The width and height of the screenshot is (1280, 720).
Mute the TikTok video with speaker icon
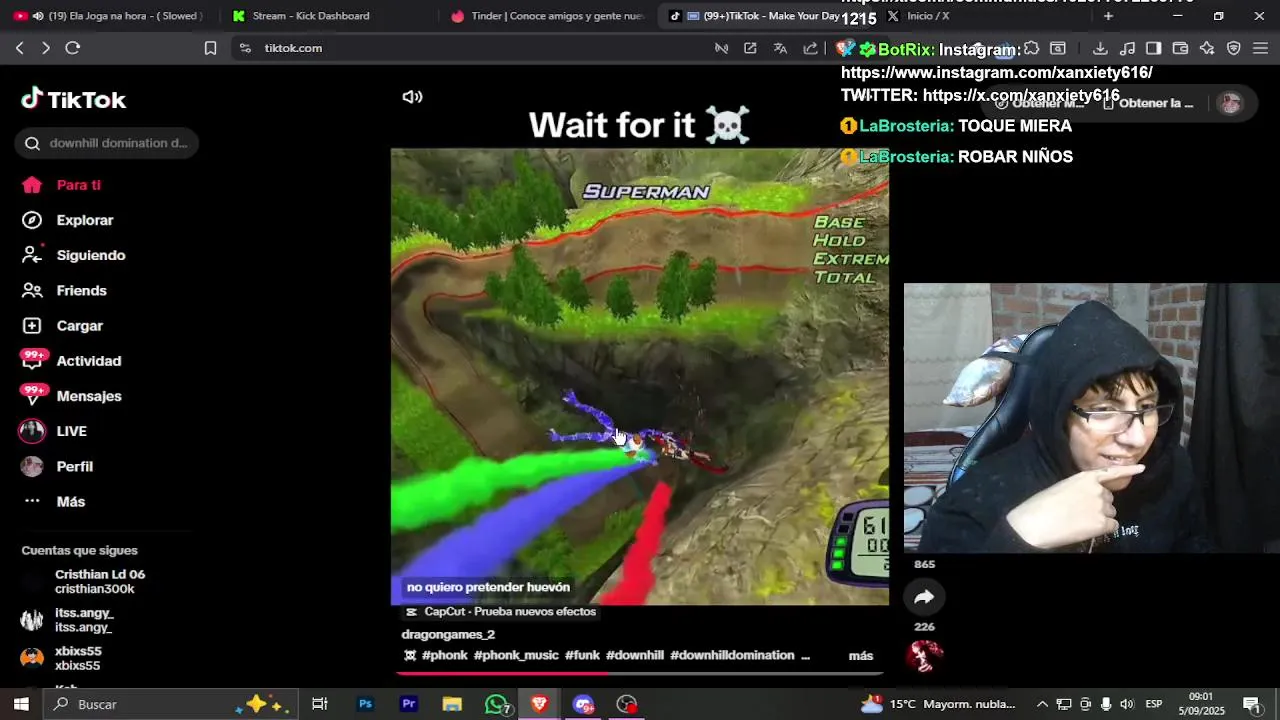point(412,97)
